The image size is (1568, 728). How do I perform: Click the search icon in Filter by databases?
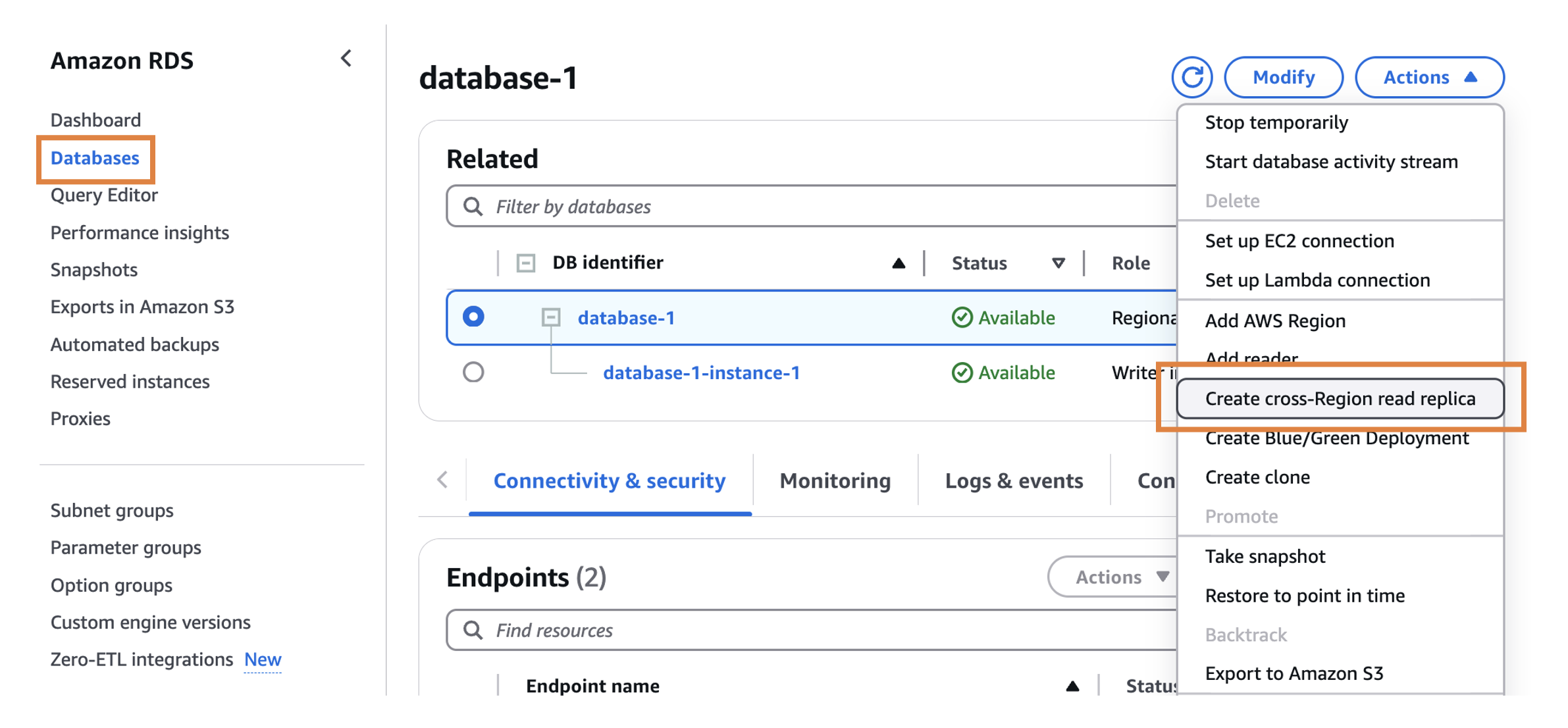click(x=472, y=207)
